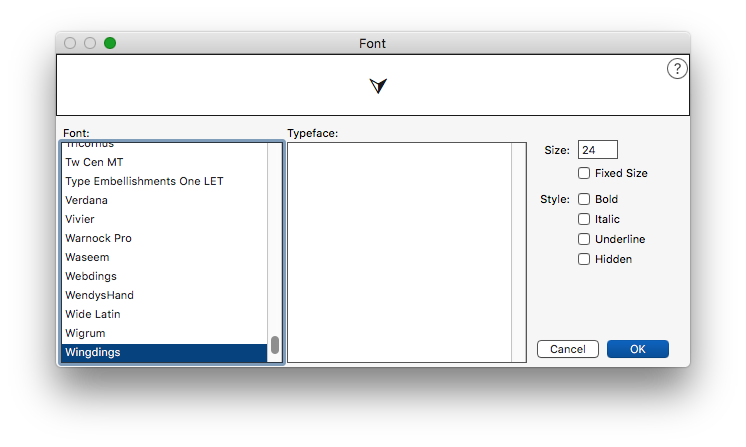Click the Size input field
Image resolution: width=746 pixels, height=447 pixels.
pos(597,150)
